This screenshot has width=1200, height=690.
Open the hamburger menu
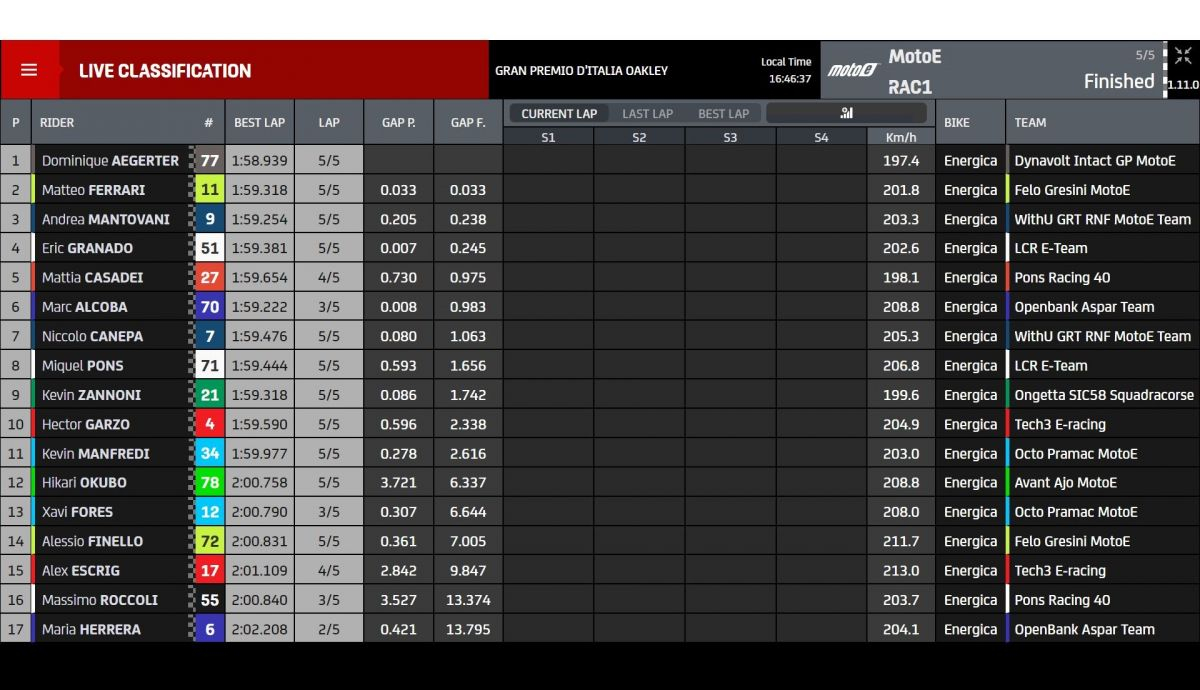[29, 70]
